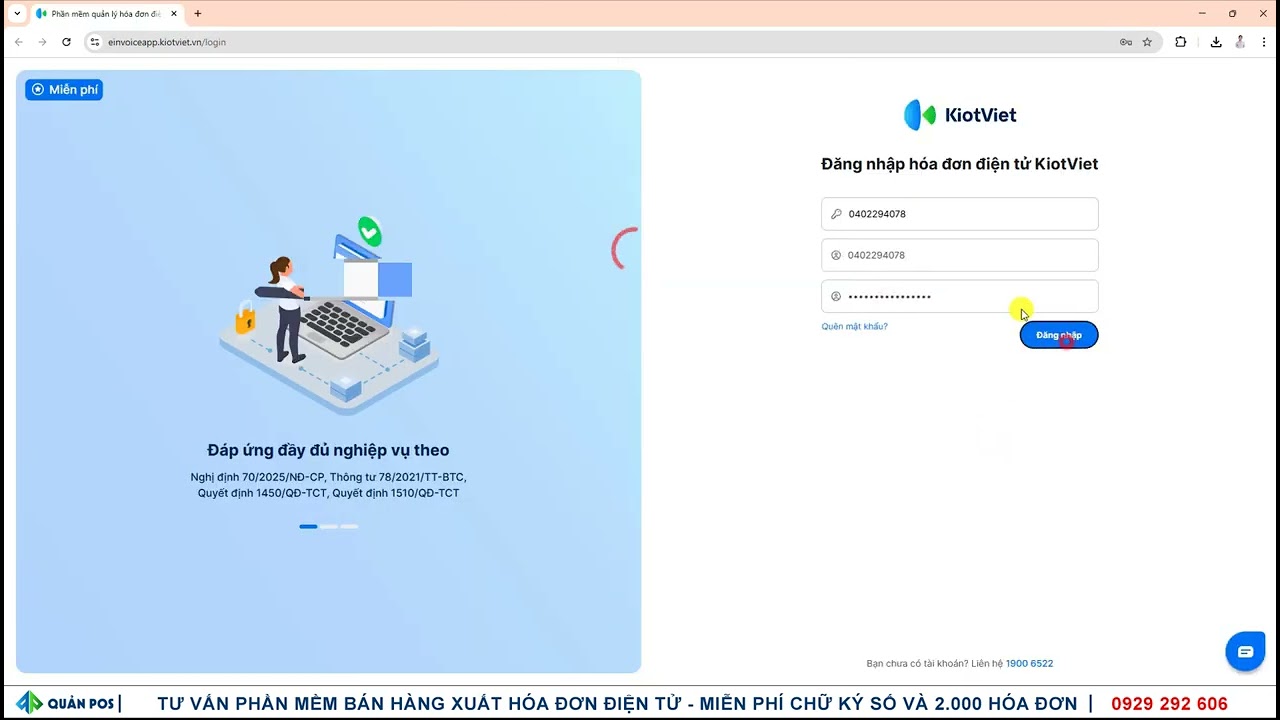Open new browser tab with plus icon
Viewport: 1280px width, 720px height.
point(198,14)
